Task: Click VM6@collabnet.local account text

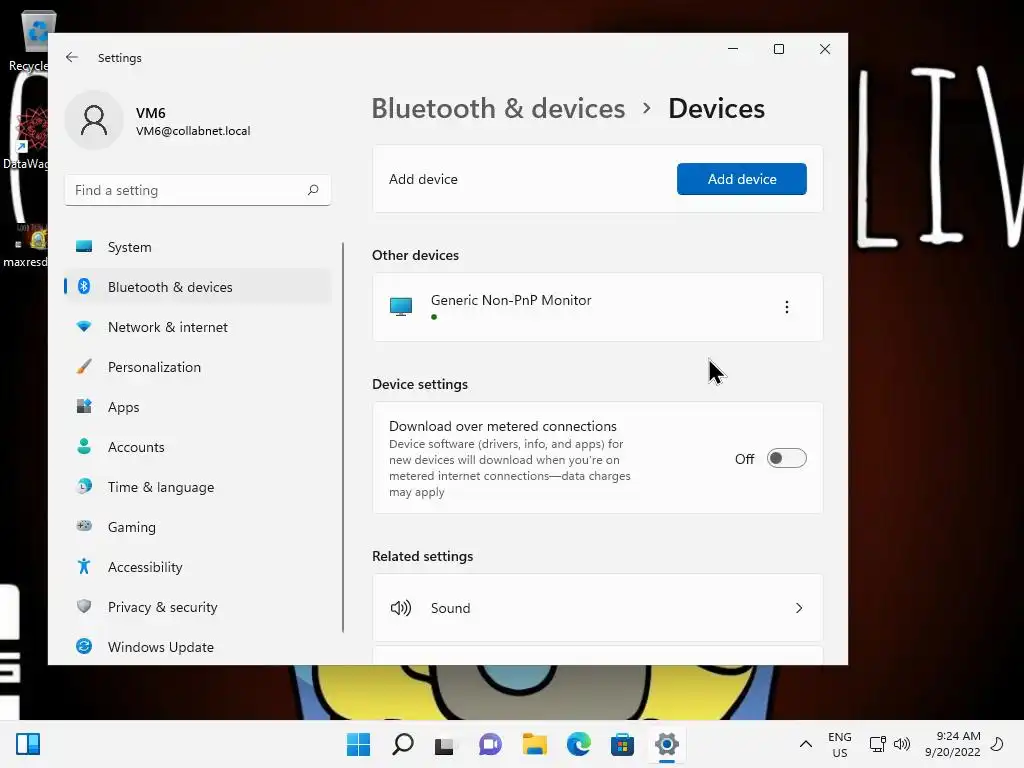Action: 193,131
